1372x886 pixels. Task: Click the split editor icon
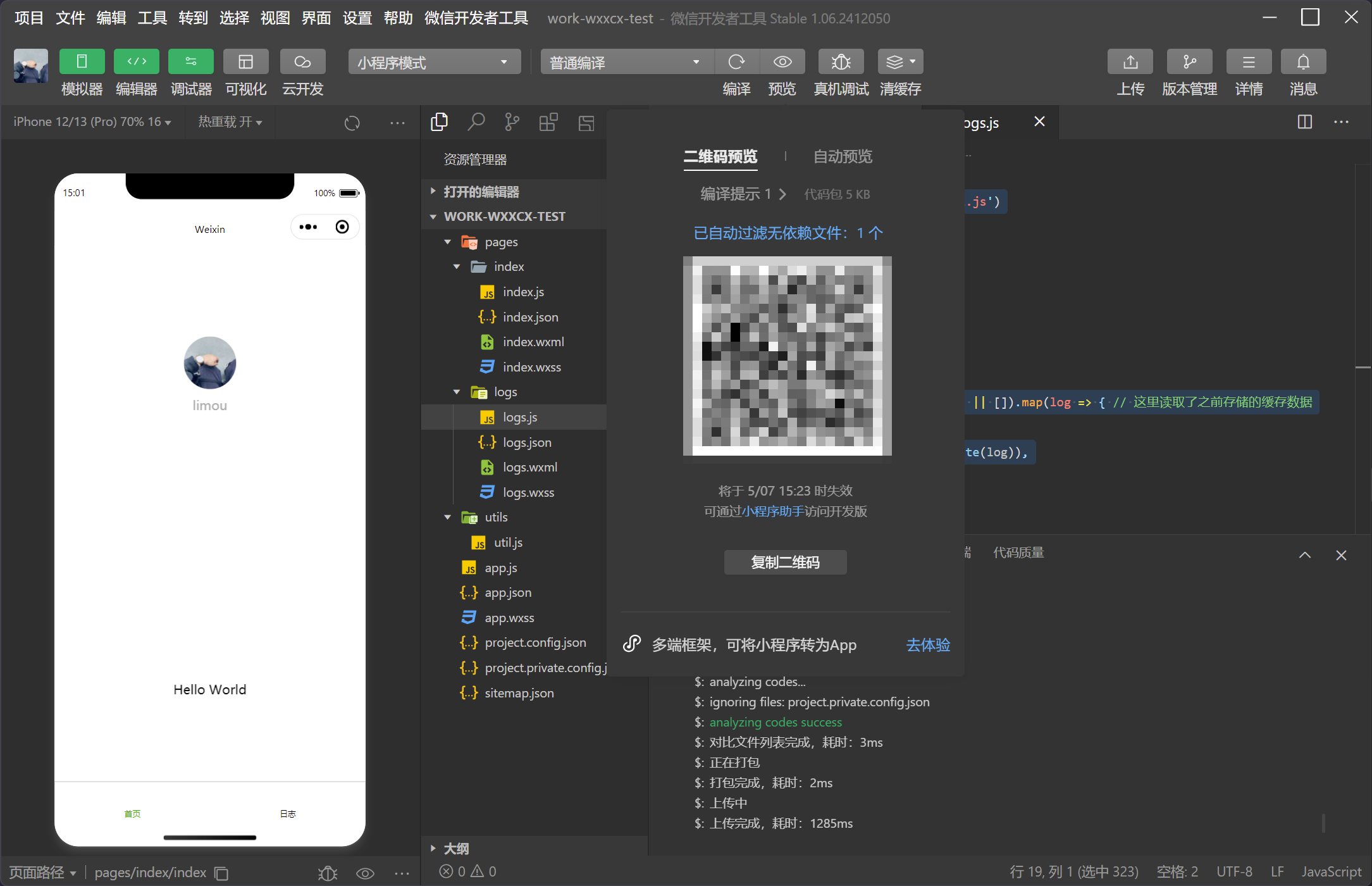tap(1304, 122)
